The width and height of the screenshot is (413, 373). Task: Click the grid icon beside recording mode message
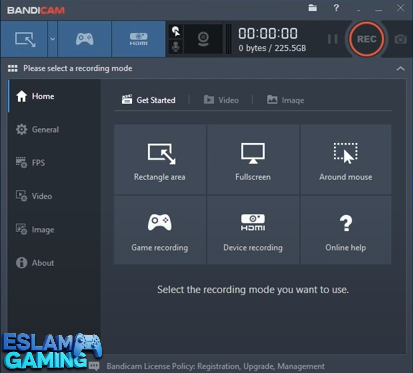[13, 68]
